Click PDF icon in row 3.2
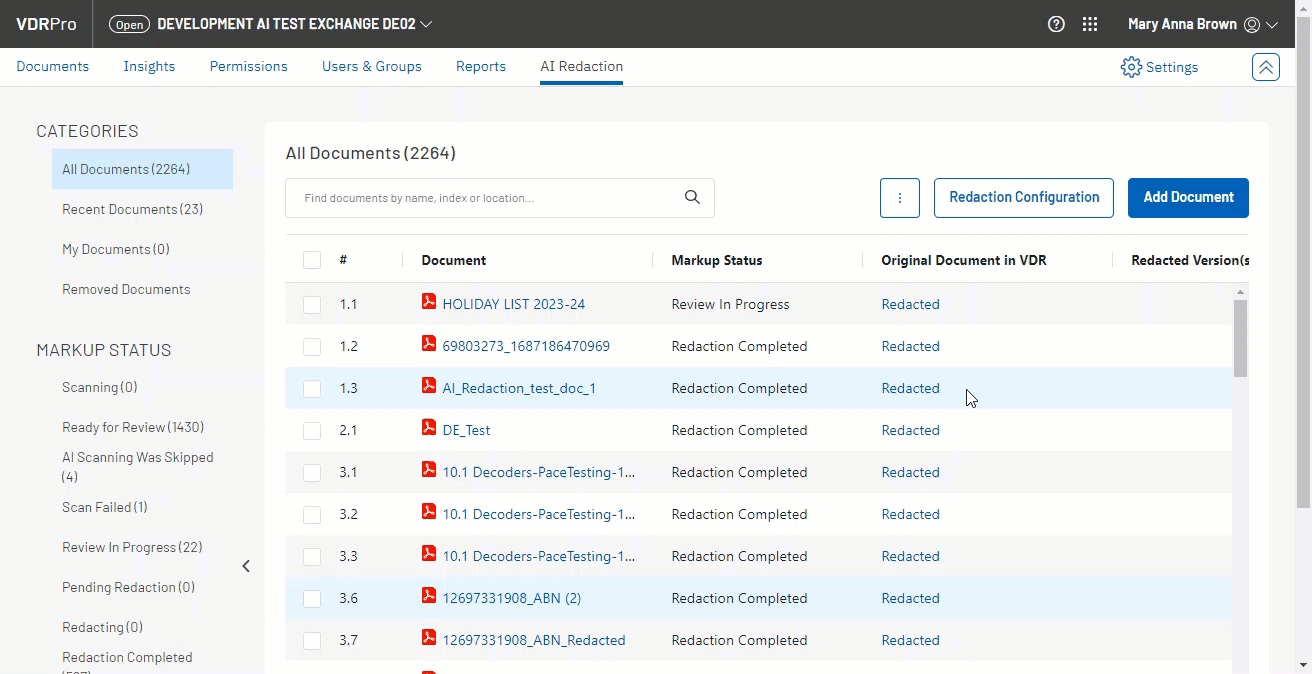The width and height of the screenshot is (1312, 674). click(429, 512)
